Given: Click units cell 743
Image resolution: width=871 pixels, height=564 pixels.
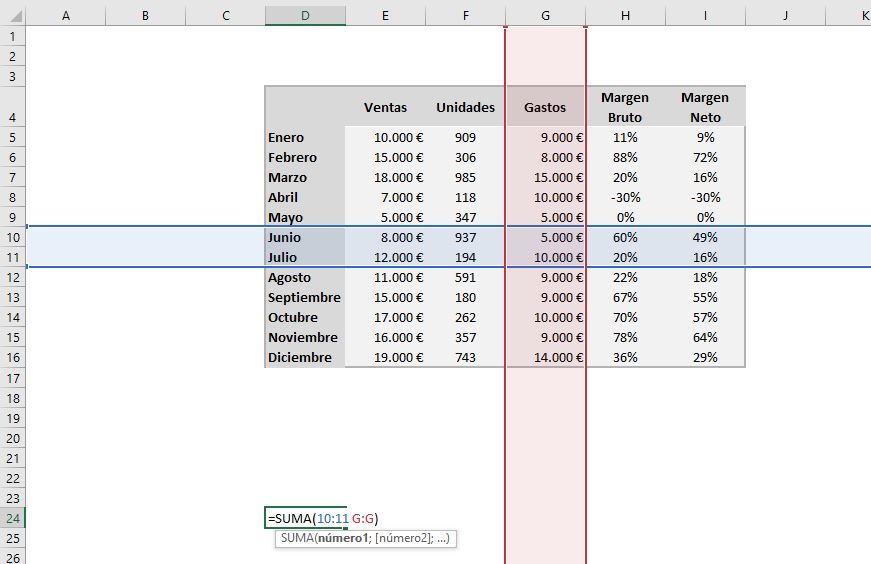Looking at the screenshot, I should tap(465, 357).
